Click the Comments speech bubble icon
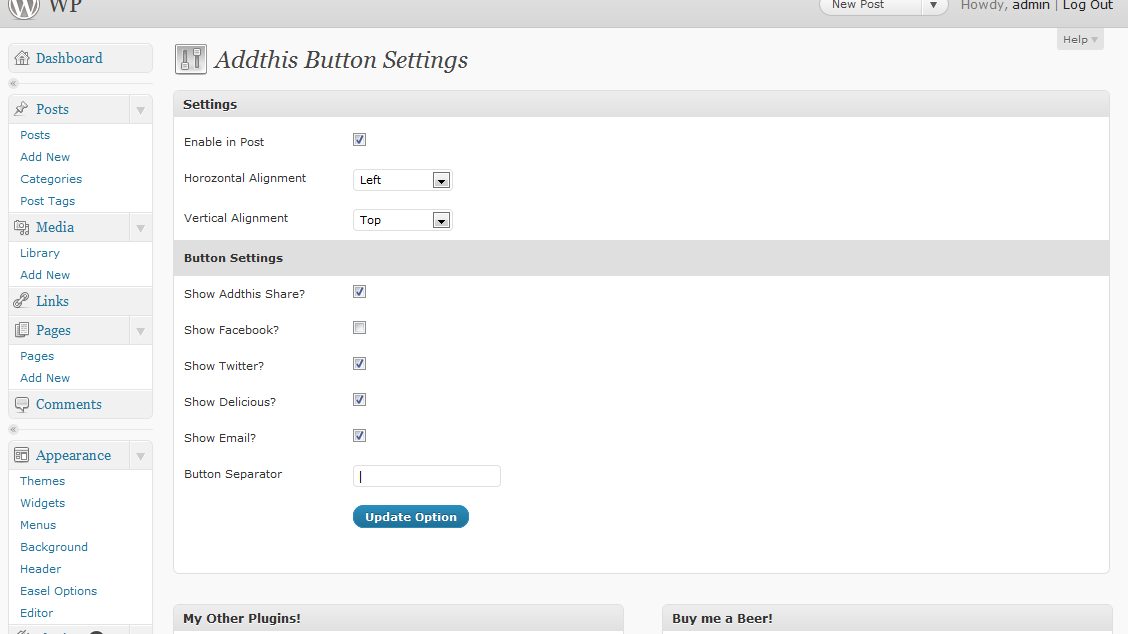The image size is (1128, 634). click(22, 404)
